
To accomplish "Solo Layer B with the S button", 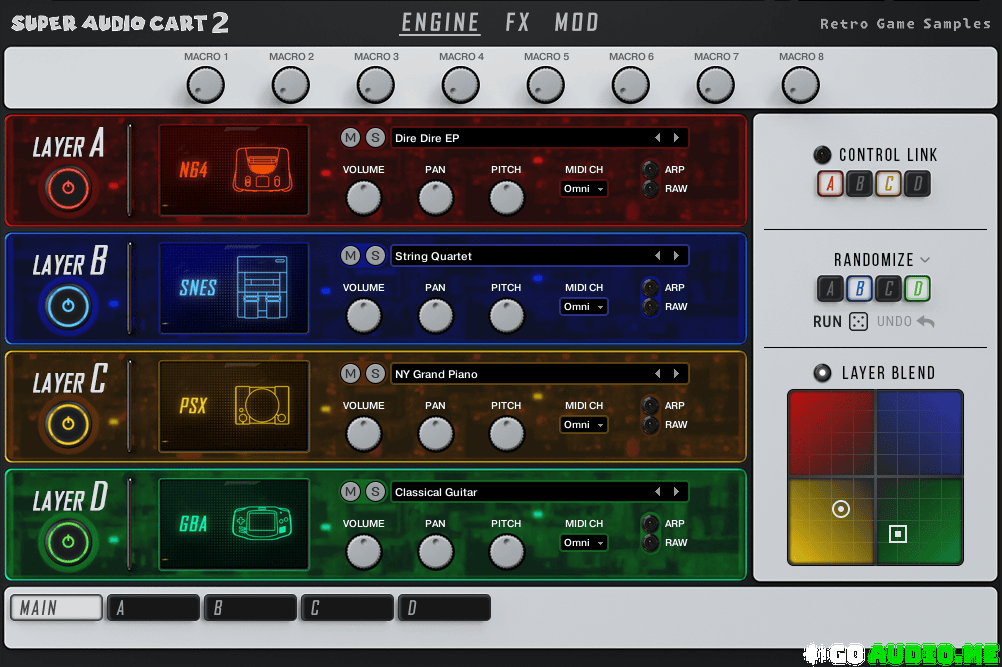I will pos(375,256).
